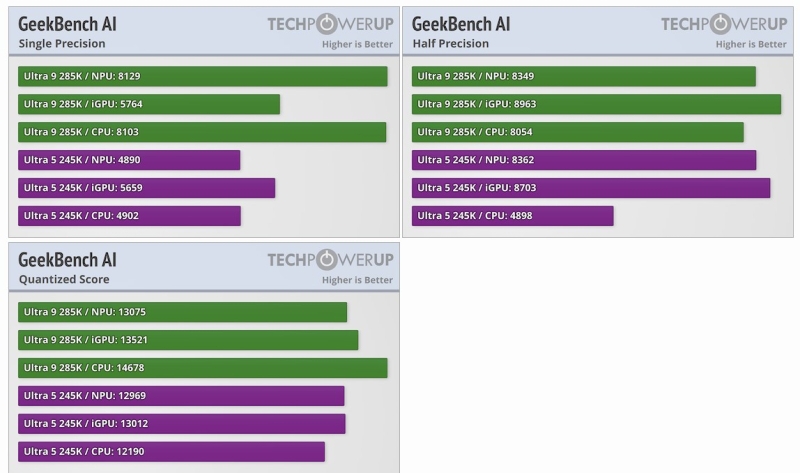The height and width of the screenshot is (473, 800).
Task: Click the Single Precision subtitle text
Action: pyautogui.click(x=62, y=44)
